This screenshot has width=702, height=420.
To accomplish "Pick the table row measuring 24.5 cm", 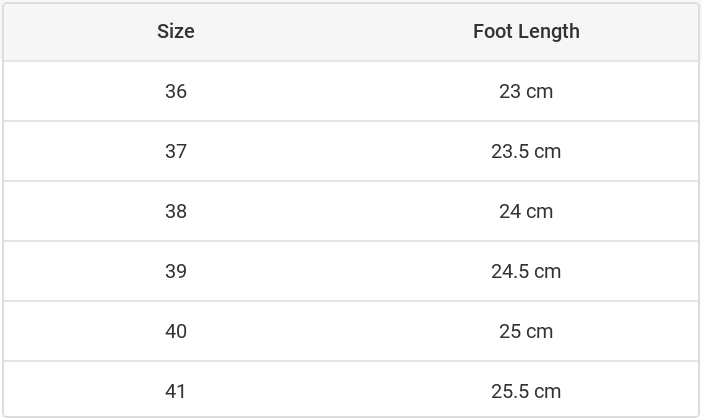I will pyautogui.click(x=350, y=271).
